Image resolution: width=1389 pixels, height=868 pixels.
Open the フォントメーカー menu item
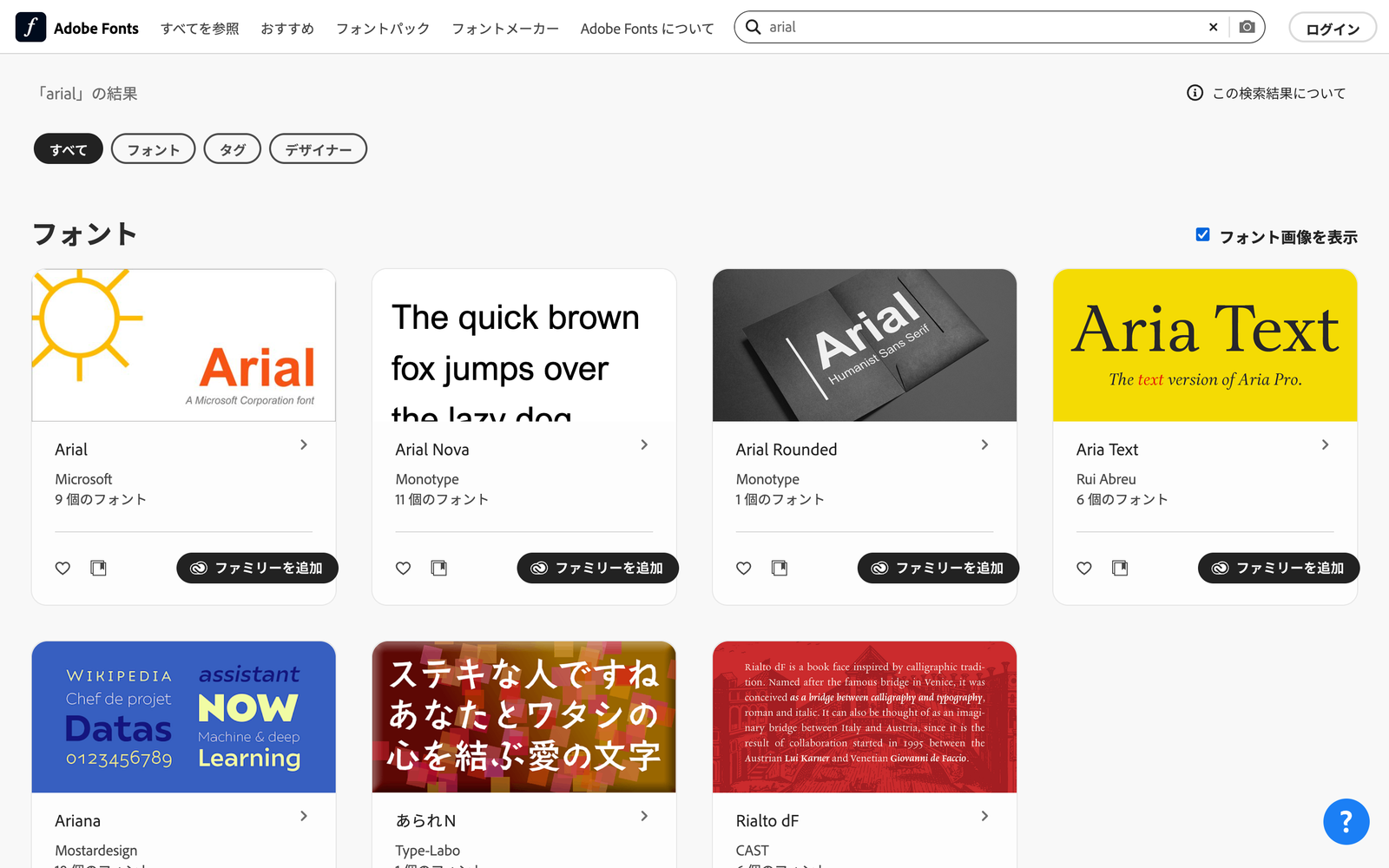505,29
